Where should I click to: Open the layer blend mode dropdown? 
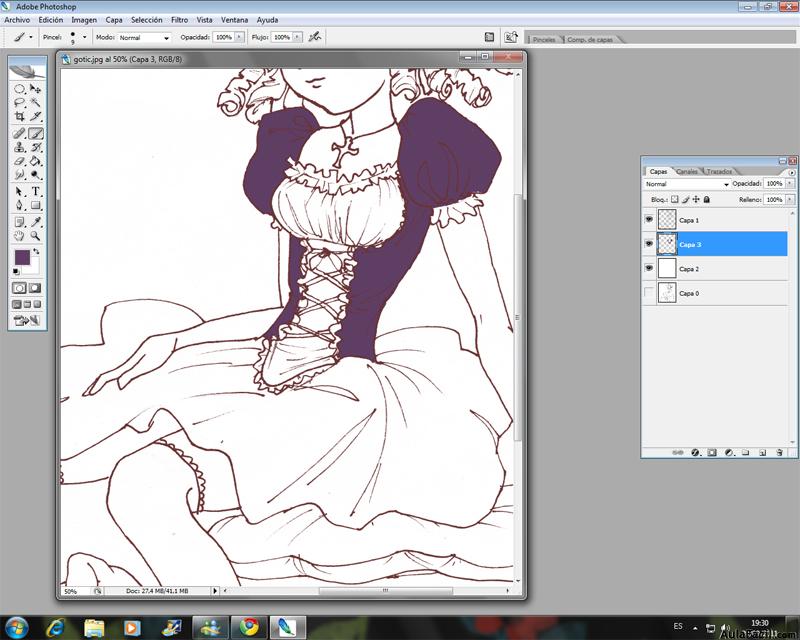click(687, 184)
